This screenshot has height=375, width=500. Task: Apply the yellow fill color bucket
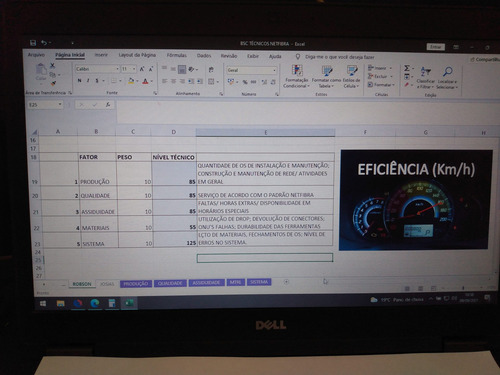131,81
